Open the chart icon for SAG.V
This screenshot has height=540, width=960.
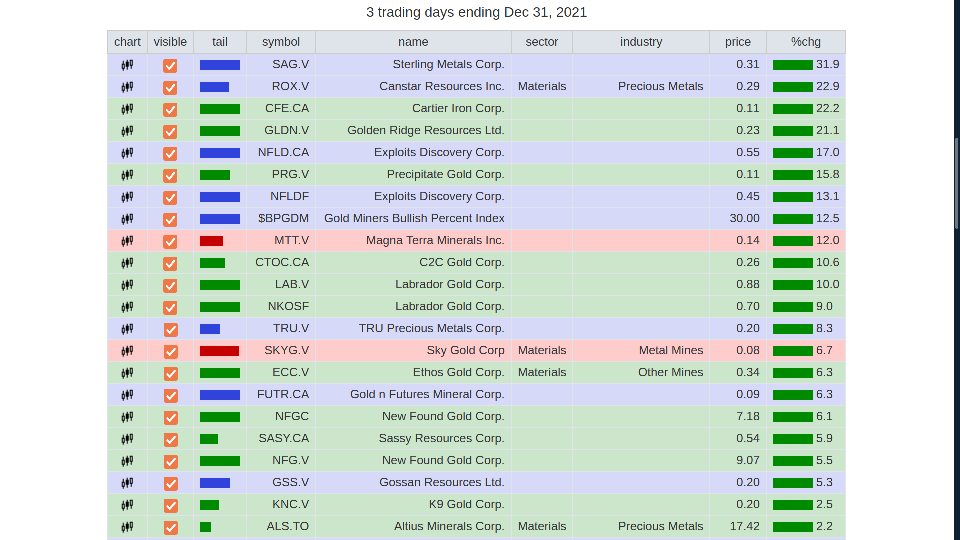tap(127, 65)
